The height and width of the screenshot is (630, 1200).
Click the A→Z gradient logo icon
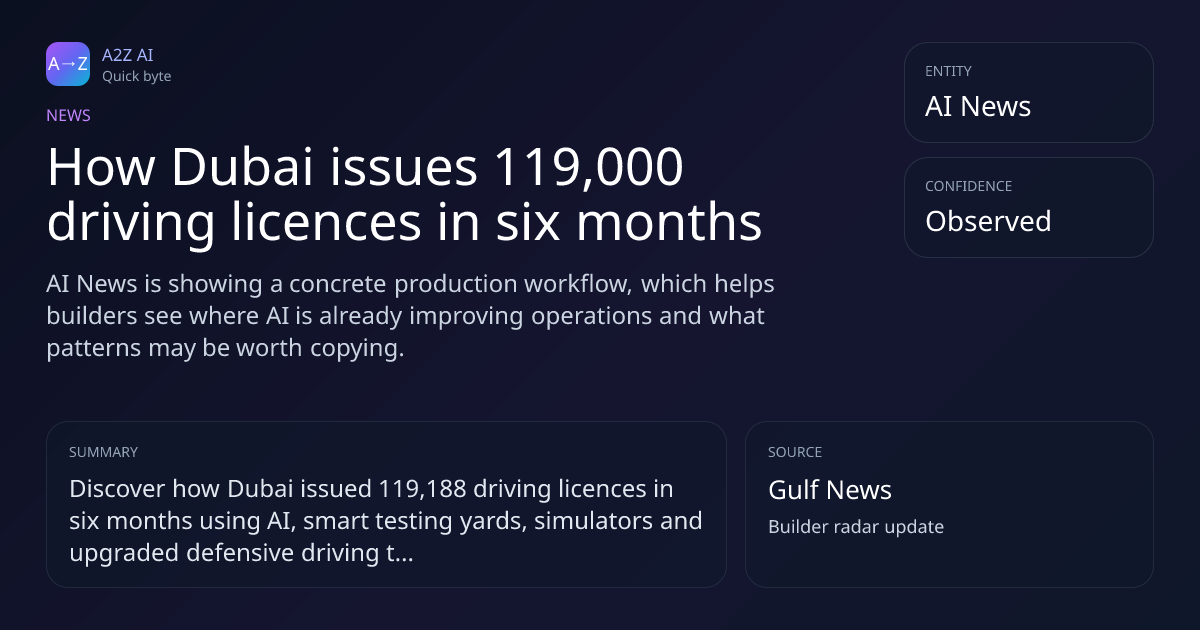tap(68, 64)
